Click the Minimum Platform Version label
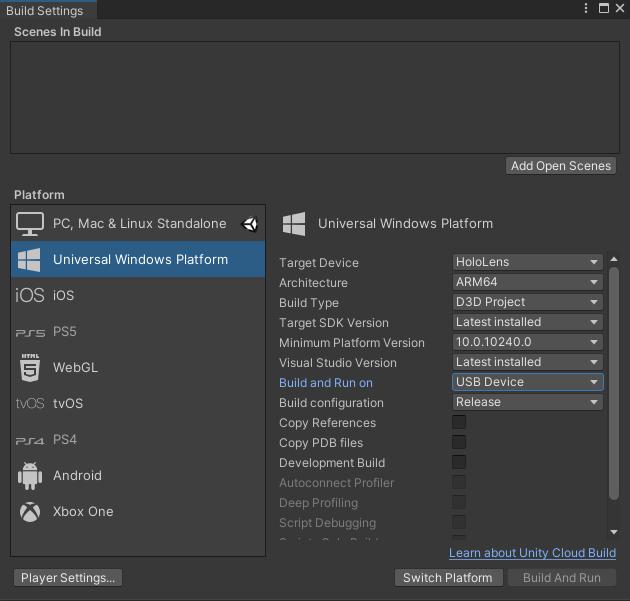This screenshot has width=630, height=601. (352, 343)
